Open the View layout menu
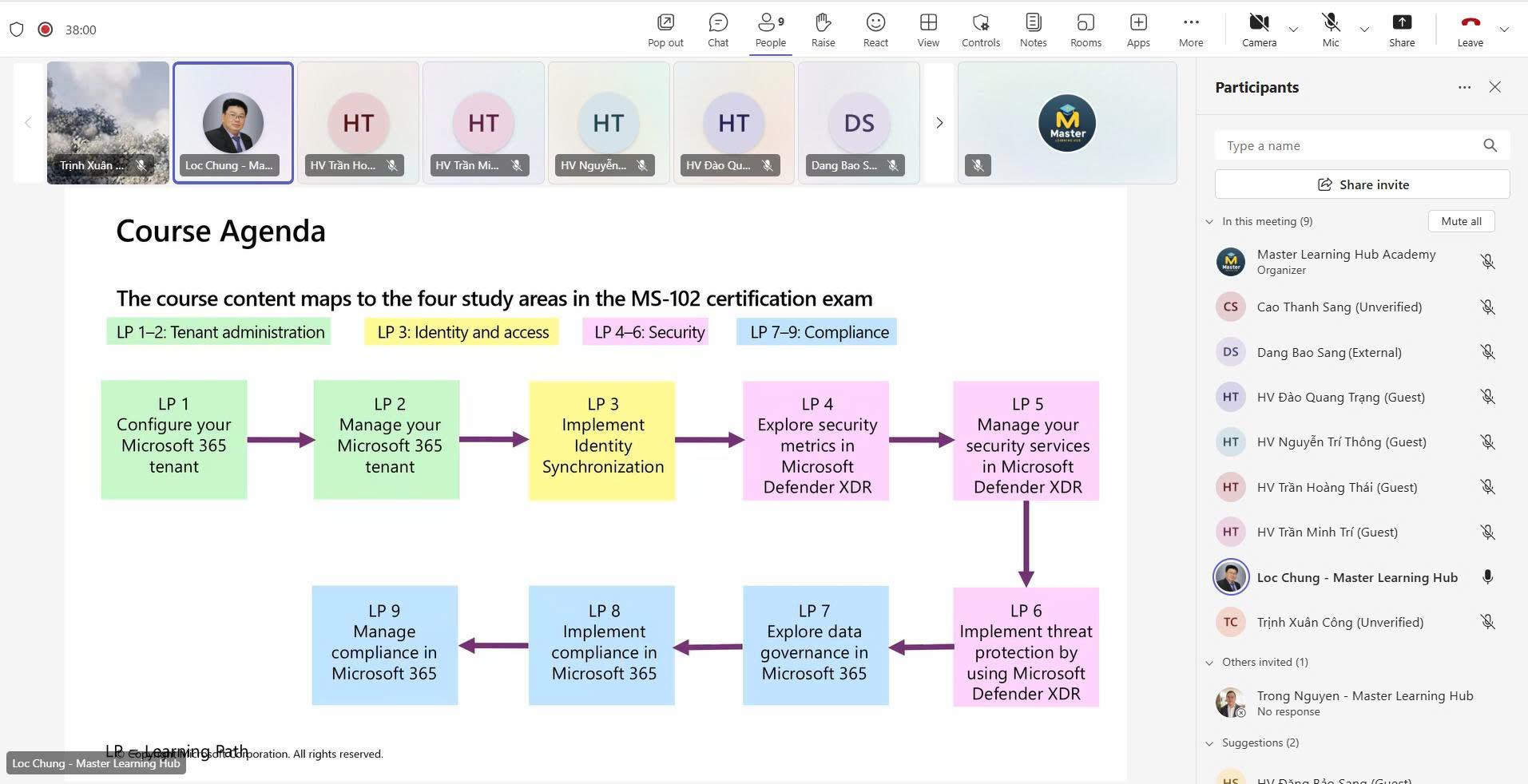Image resolution: width=1528 pixels, height=784 pixels. [x=928, y=30]
